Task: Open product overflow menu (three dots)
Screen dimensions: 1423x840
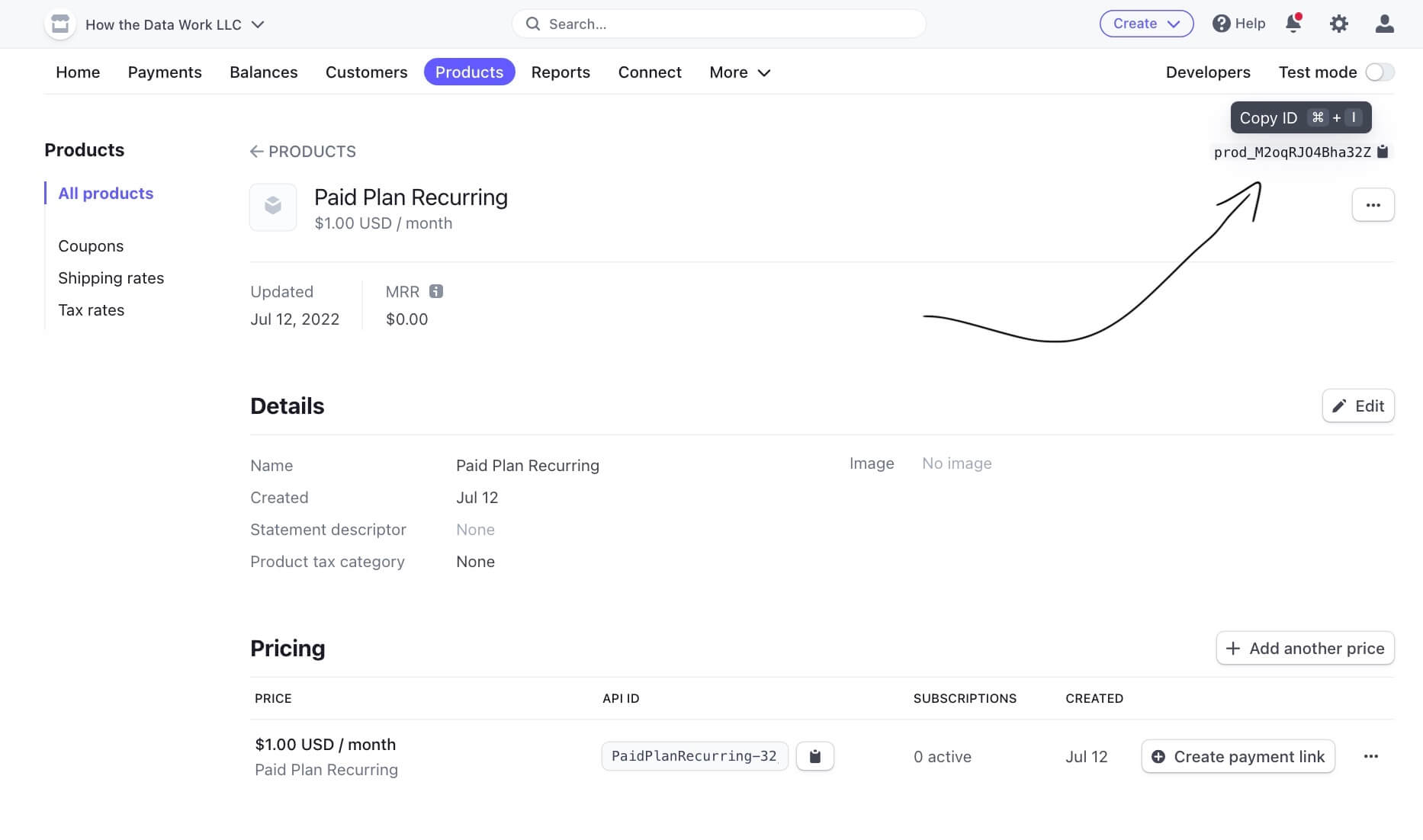Action: [x=1373, y=205]
